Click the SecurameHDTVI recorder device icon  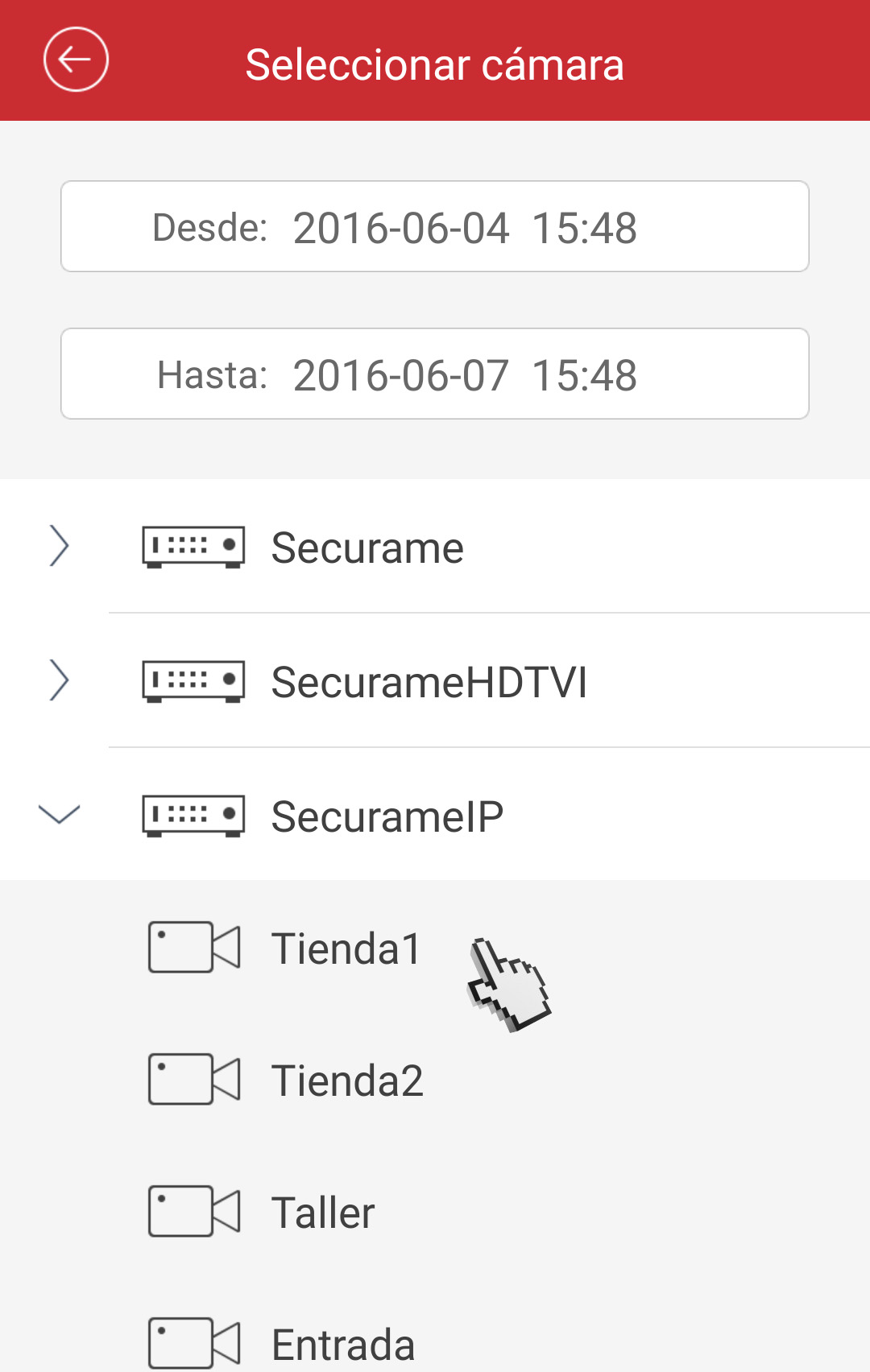pos(193,682)
